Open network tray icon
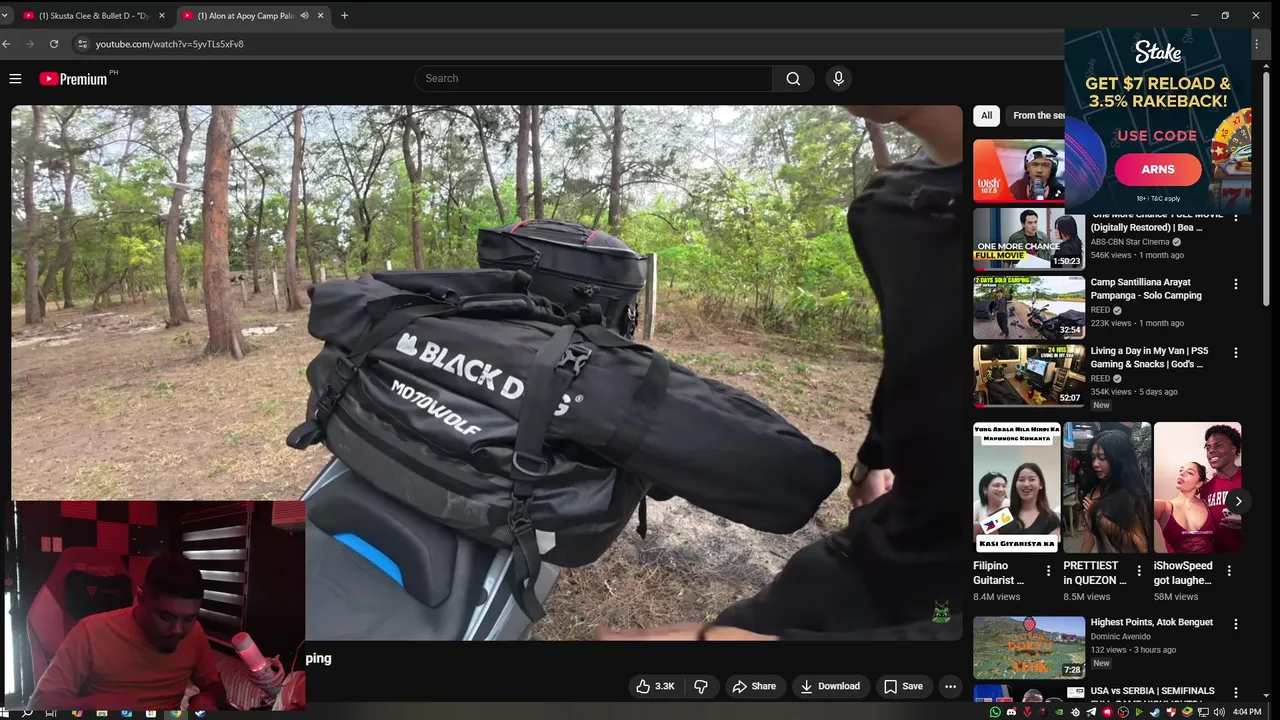The image size is (1280, 720). [x=1203, y=712]
